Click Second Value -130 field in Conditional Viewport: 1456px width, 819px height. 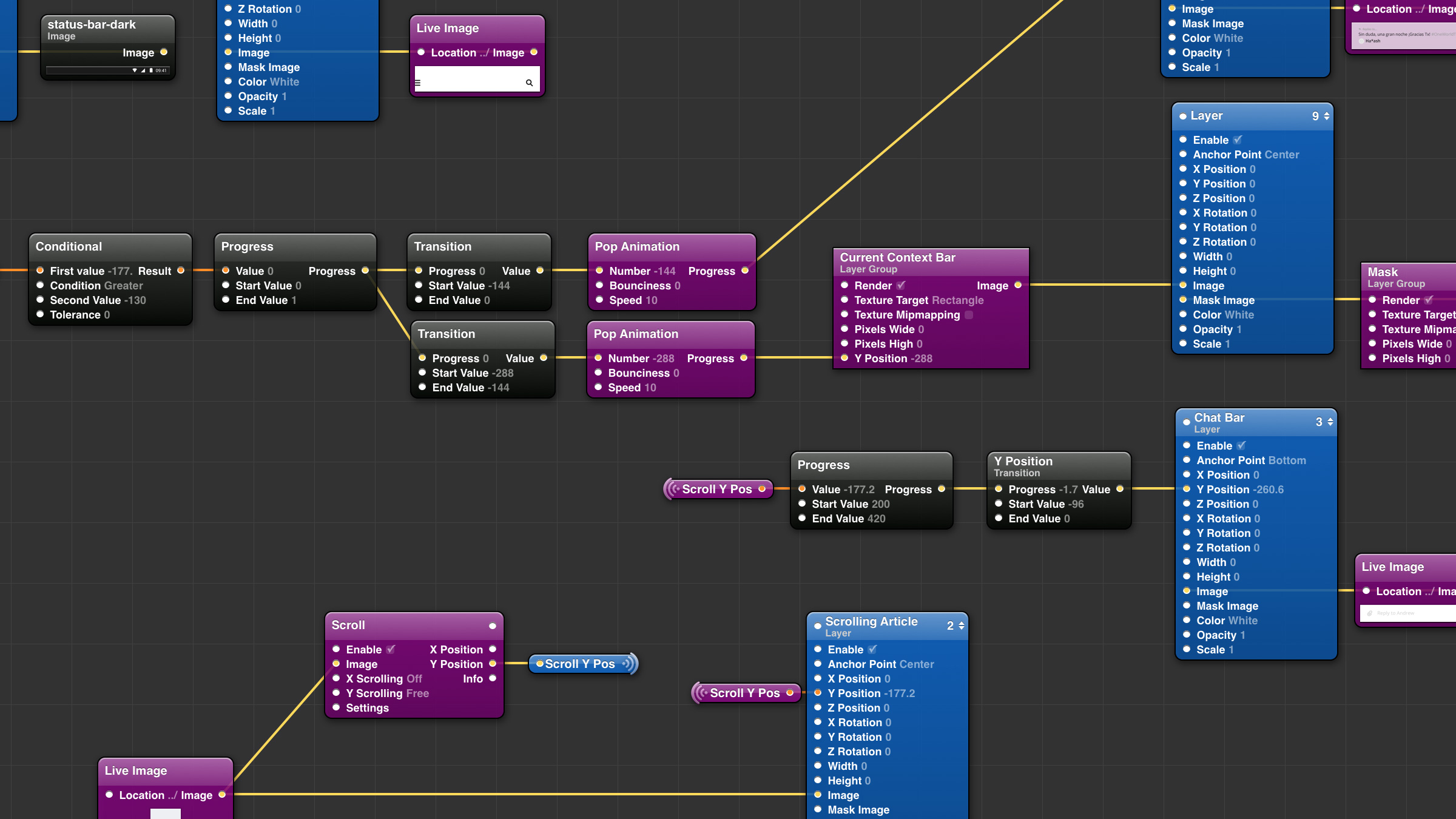tap(98, 300)
